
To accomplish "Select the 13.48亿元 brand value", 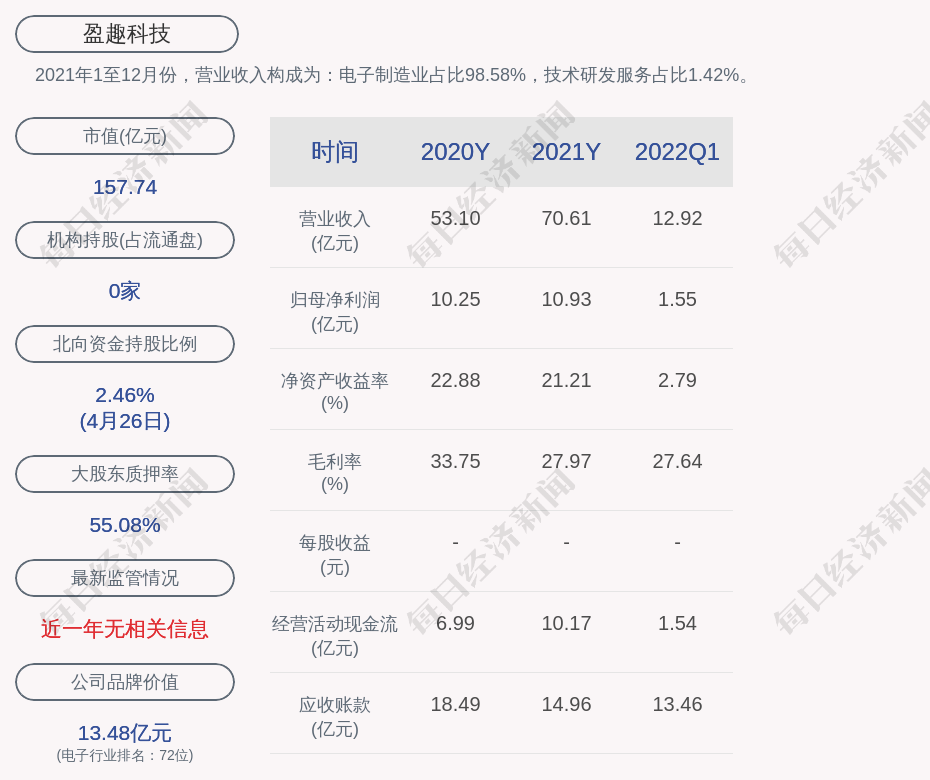I will (x=125, y=733).
